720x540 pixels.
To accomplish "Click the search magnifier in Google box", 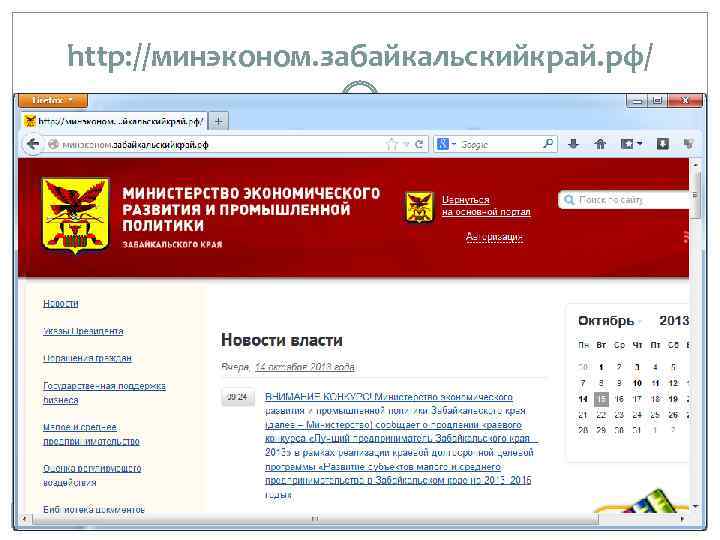I will coord(548,144).
